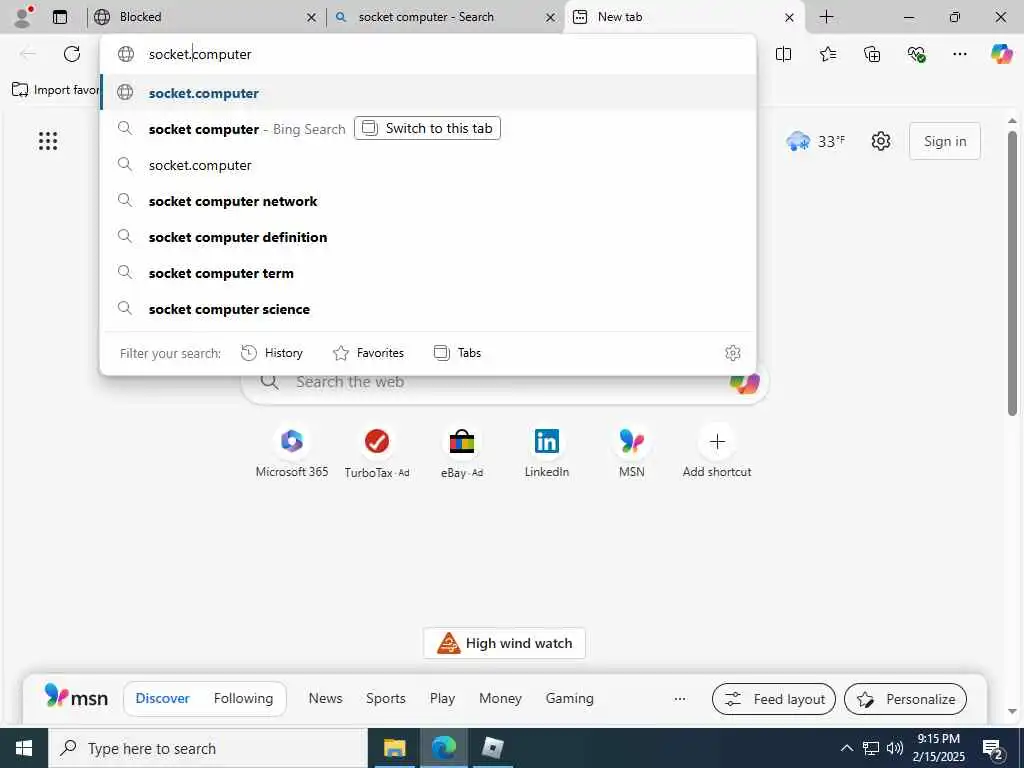The image size is (1024, 768).
Task: Open a new tab with plus button
Action: (826, 17)
